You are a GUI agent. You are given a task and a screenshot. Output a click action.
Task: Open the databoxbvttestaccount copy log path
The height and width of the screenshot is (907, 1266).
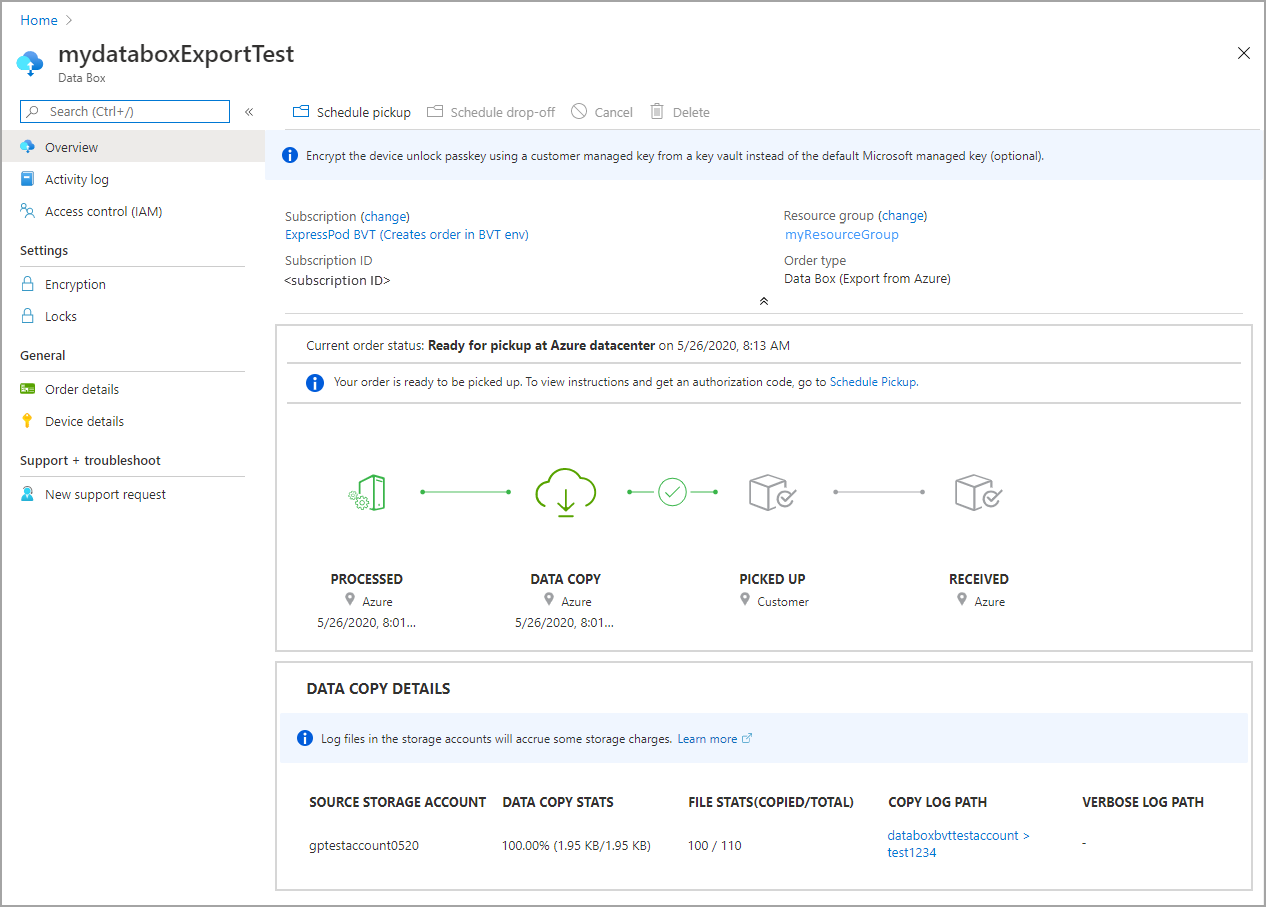pos(953,835)
